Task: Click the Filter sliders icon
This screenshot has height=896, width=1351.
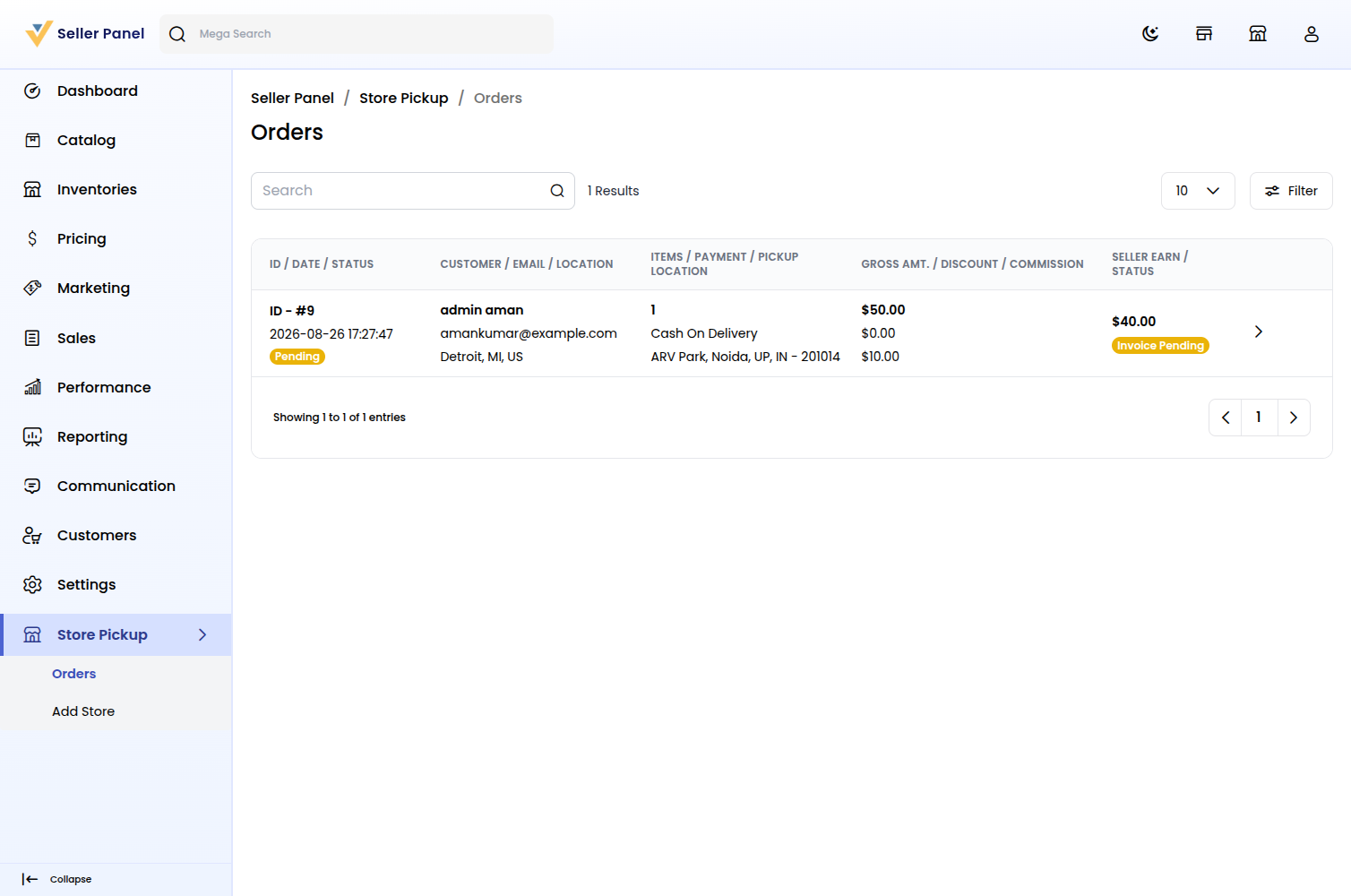Action: tap(1272, 191)
